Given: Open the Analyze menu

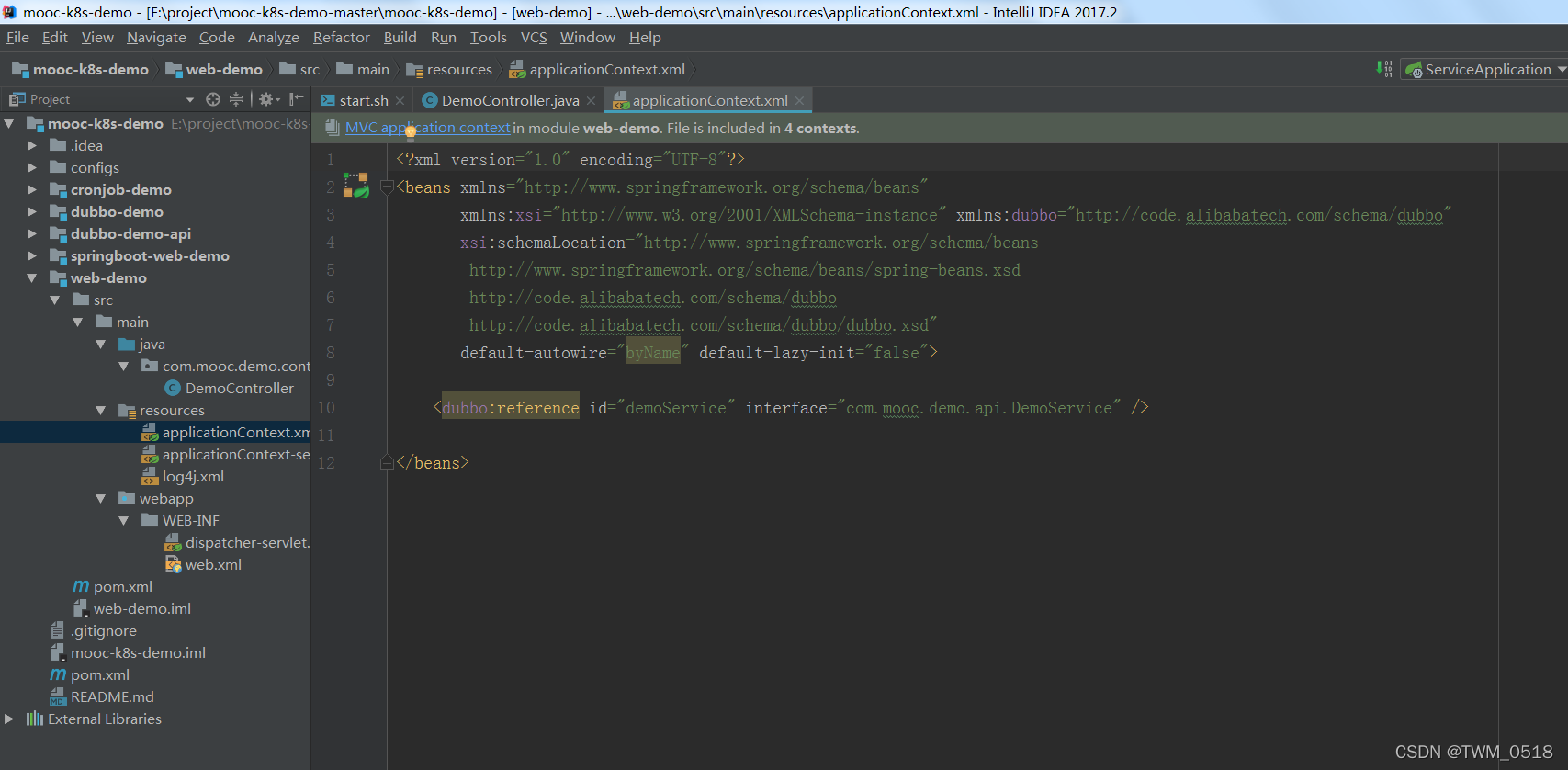Looking at the screenshot, I should coord(274,38).
